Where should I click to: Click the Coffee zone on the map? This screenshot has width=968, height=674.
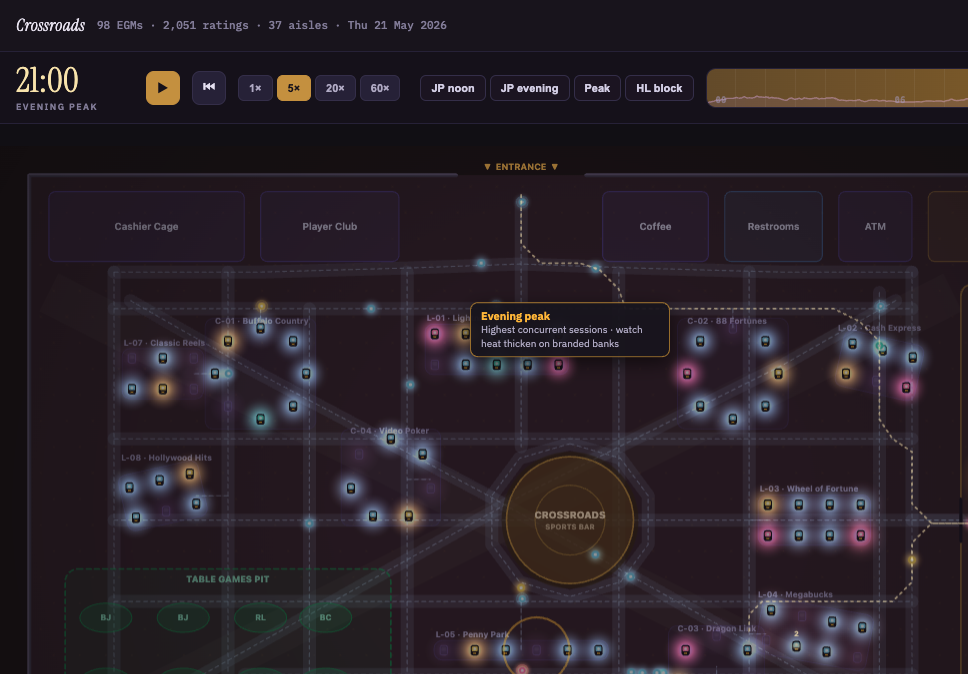[x=655, y=227]
